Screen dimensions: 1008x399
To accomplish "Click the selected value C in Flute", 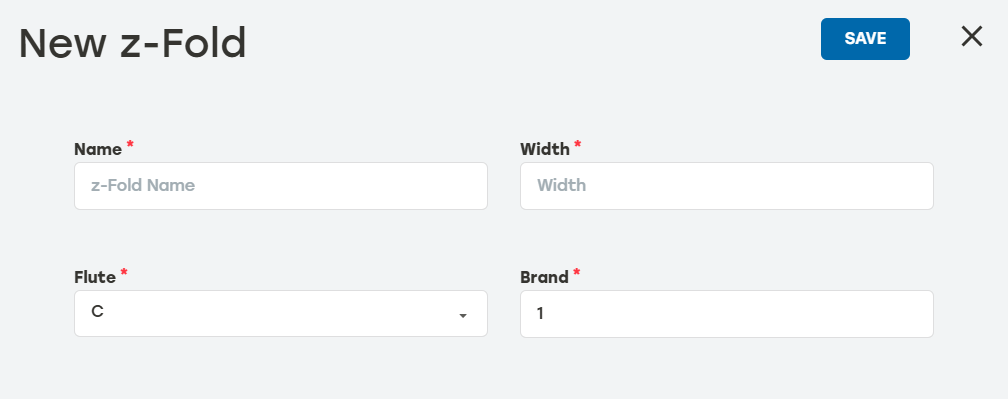I will [97, 312].
